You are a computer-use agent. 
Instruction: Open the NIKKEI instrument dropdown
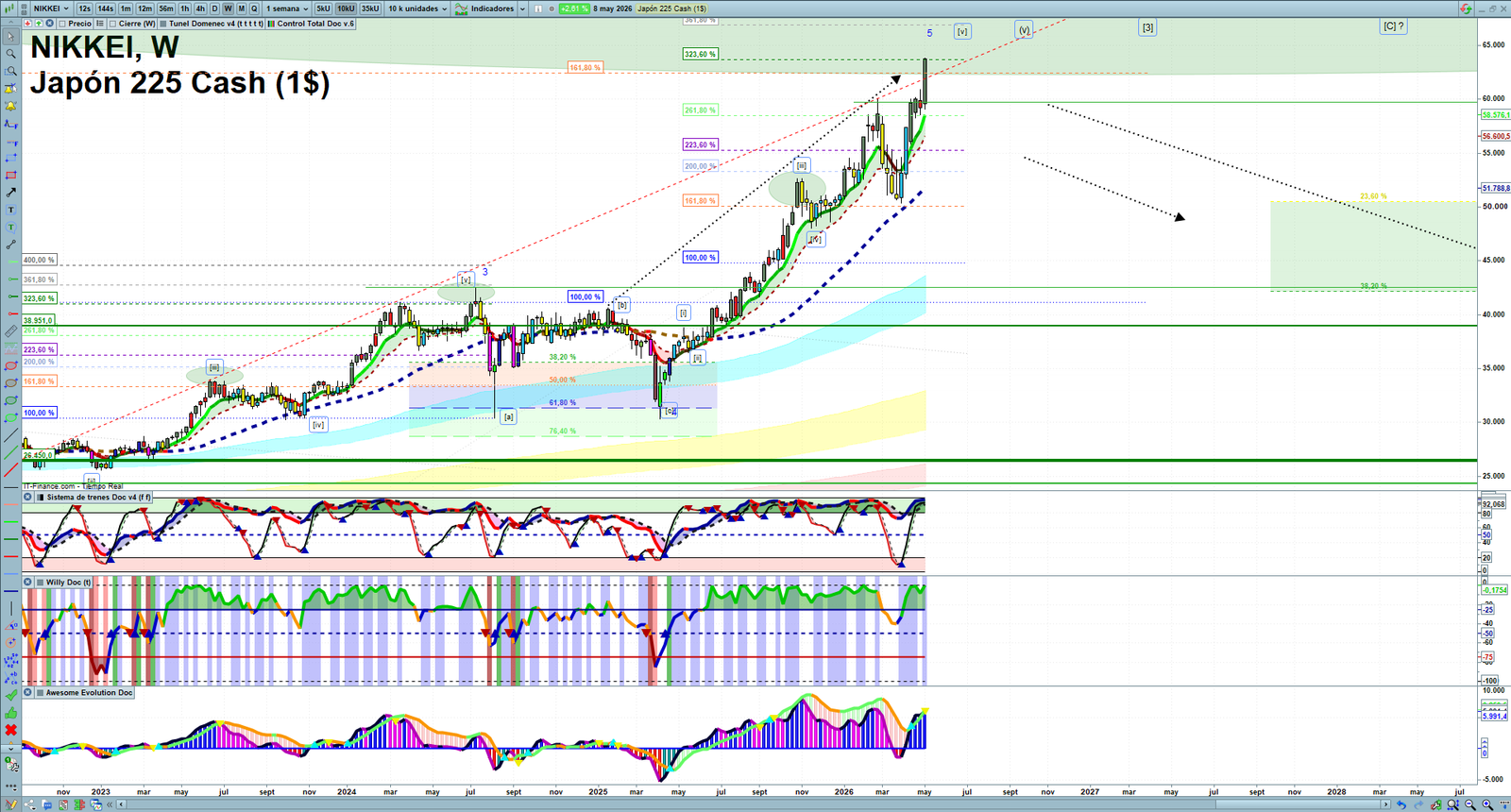[x=51, y=8]
